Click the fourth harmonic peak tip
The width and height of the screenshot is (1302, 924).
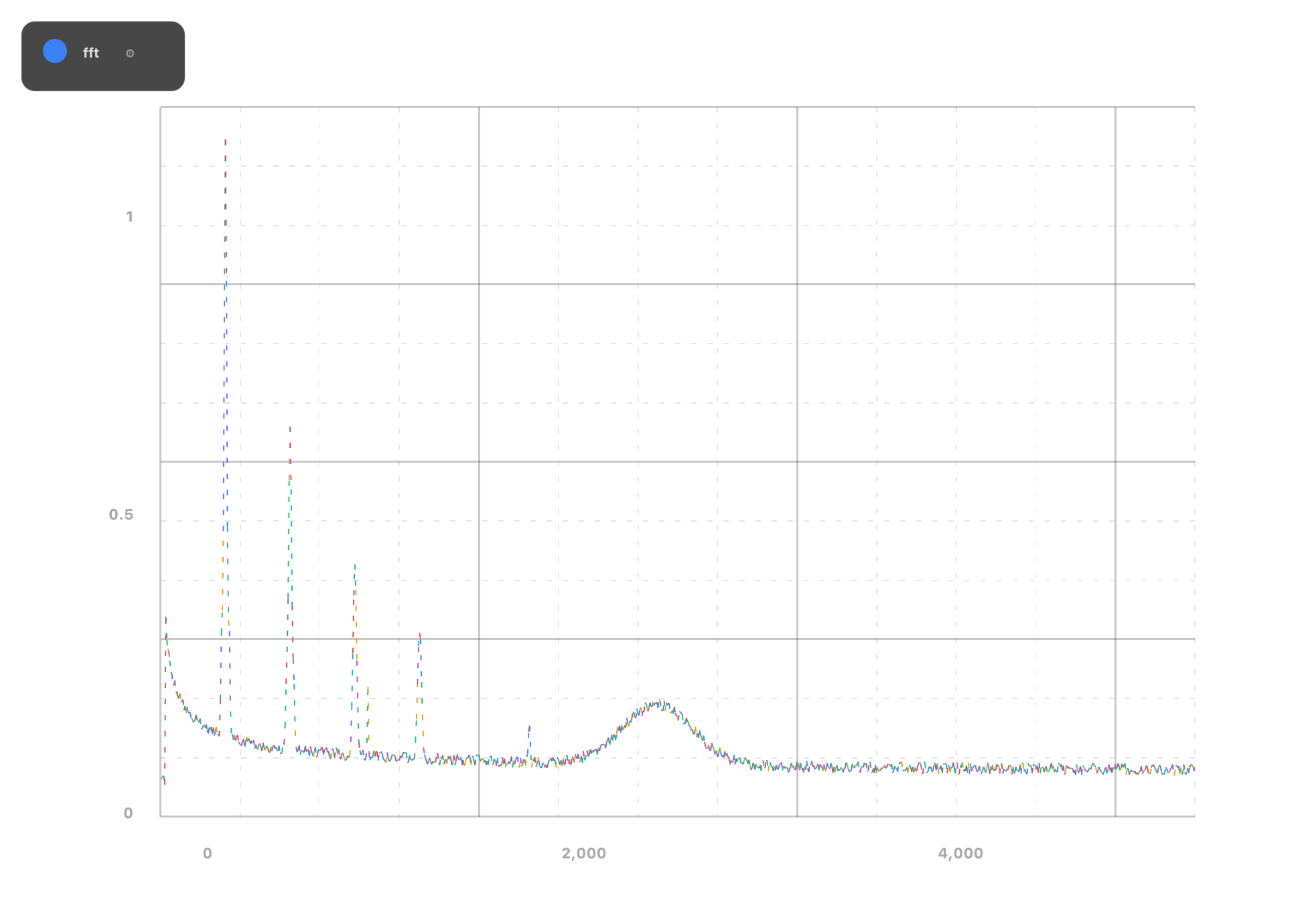(x=419, y=634)
